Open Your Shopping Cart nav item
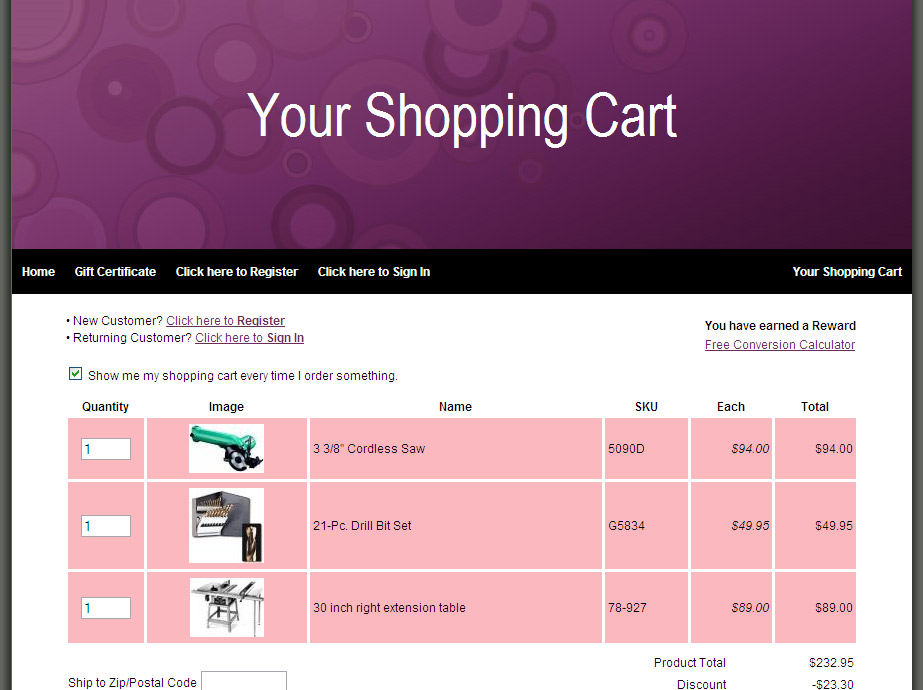This screenshot has width=923, height=690. (847, 272)
